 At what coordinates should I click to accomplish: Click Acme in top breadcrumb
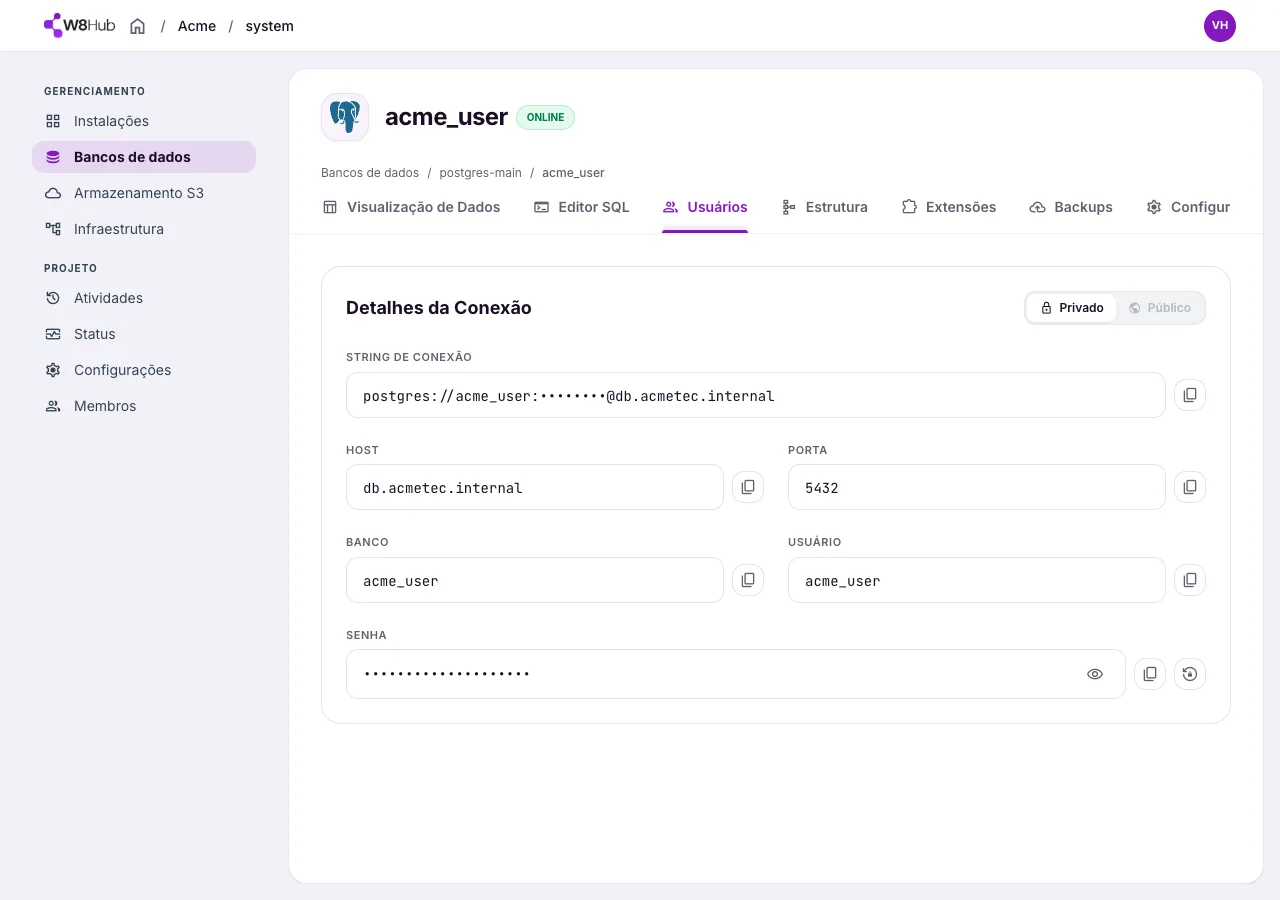click(197, 26)
